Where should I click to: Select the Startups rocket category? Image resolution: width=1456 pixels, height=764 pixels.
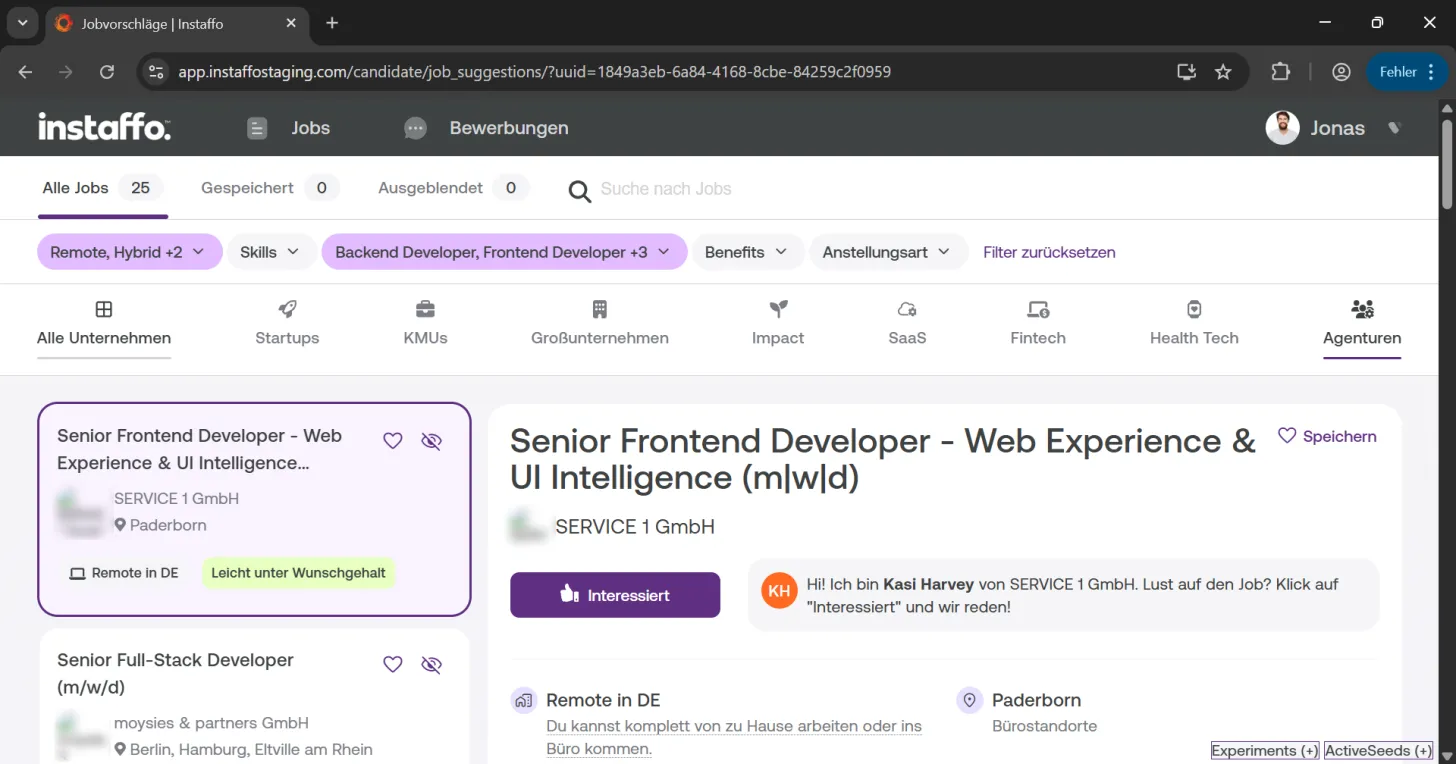pyautogui.click(x=287, y=324)
